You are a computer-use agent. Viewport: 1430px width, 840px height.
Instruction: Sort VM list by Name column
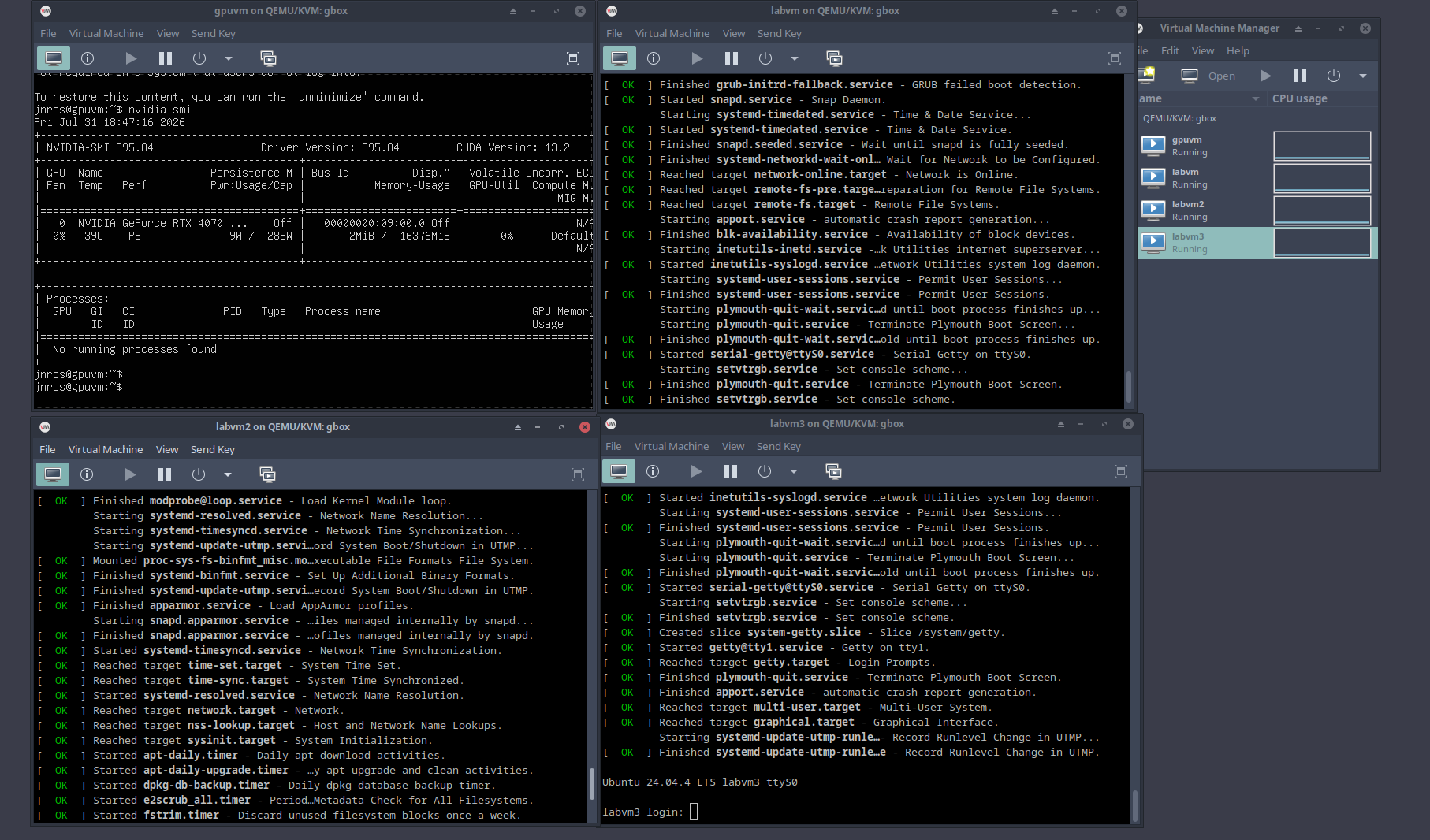1201,98
